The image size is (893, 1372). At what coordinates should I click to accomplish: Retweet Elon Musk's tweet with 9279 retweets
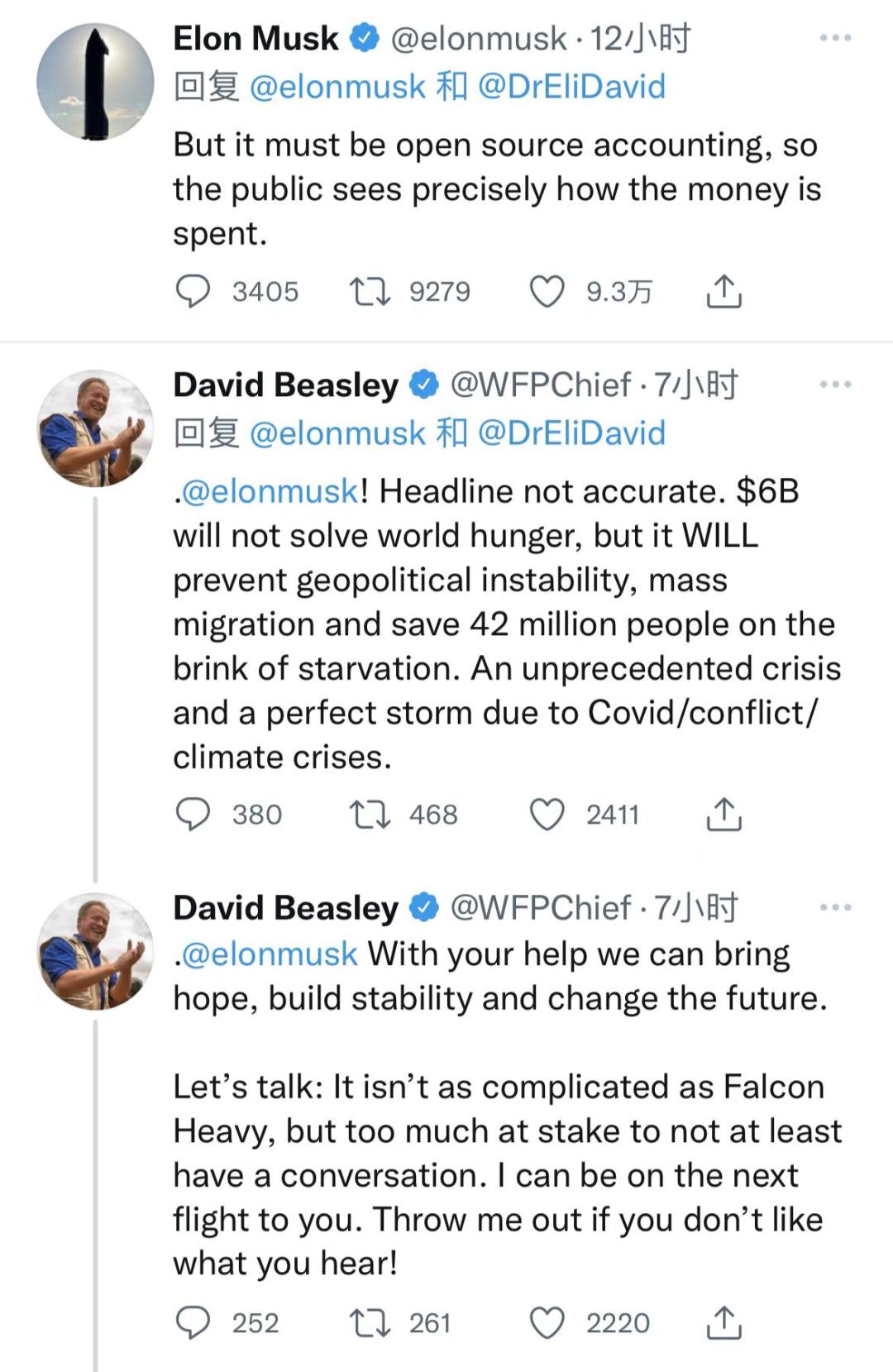pos(370,291)
